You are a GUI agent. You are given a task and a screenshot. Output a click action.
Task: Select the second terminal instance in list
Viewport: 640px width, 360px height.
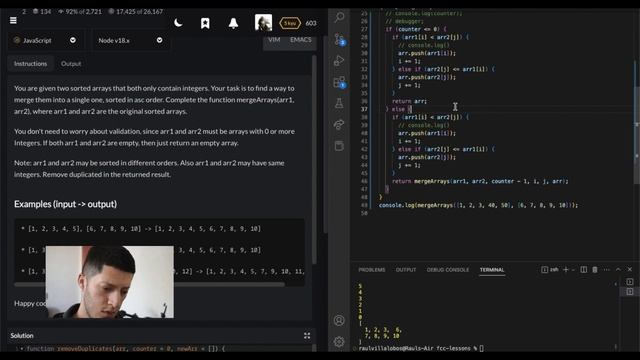point(630,292)
